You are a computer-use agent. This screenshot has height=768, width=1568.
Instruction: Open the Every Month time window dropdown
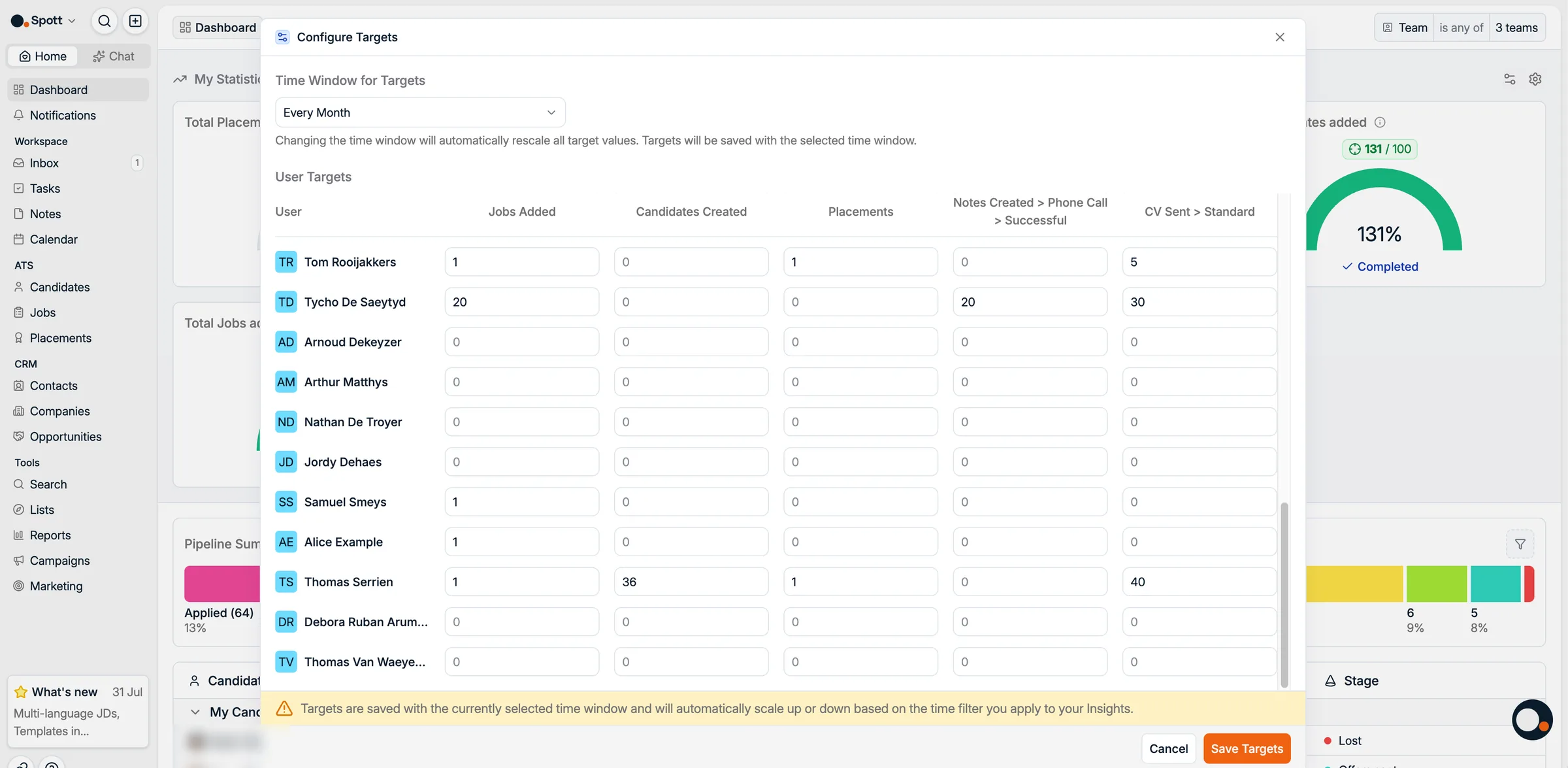420,112
